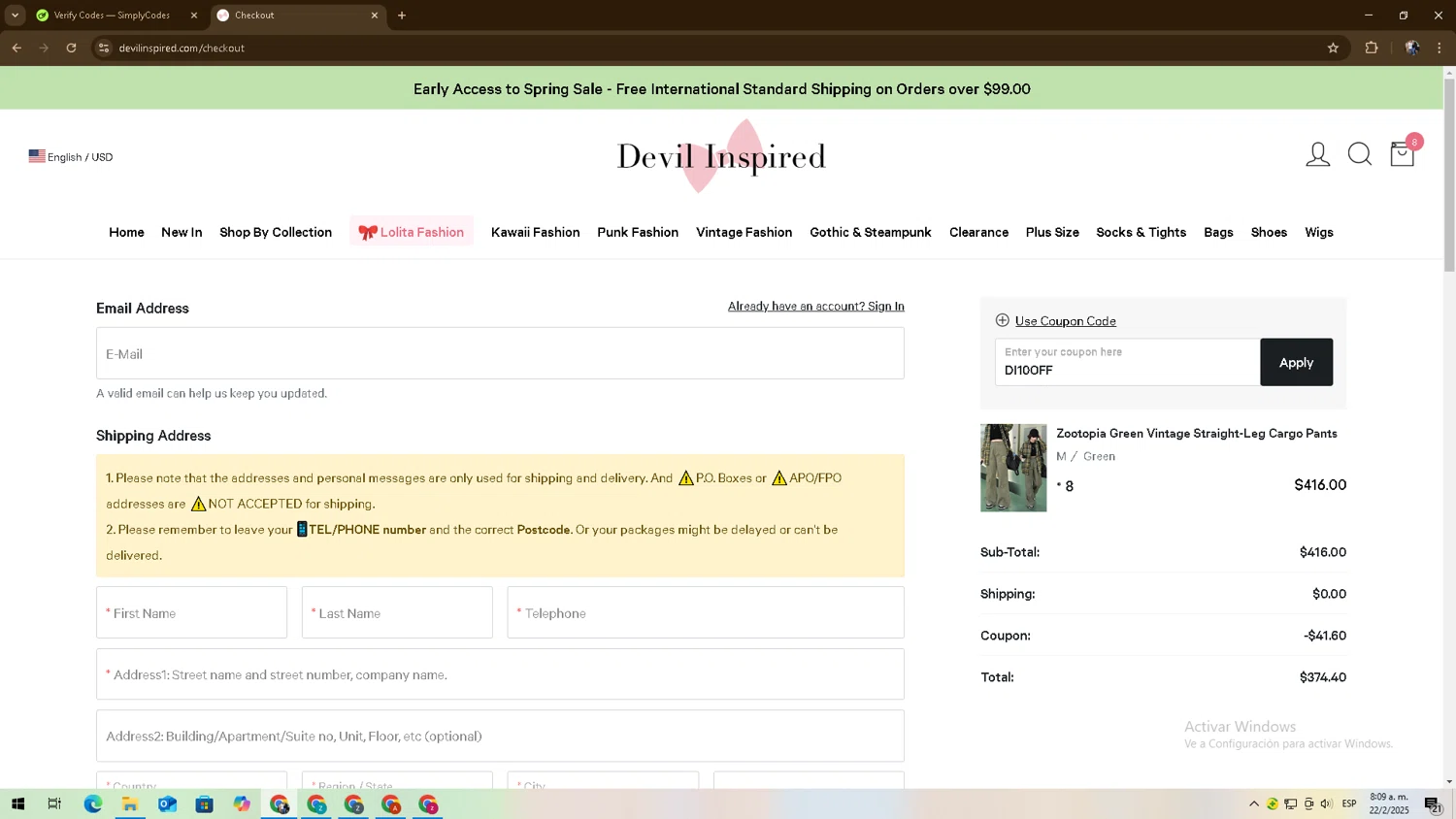Show hidden system tray icons
The image size is (1456, 819).
pyautogui.click(x=1254, y=804)
